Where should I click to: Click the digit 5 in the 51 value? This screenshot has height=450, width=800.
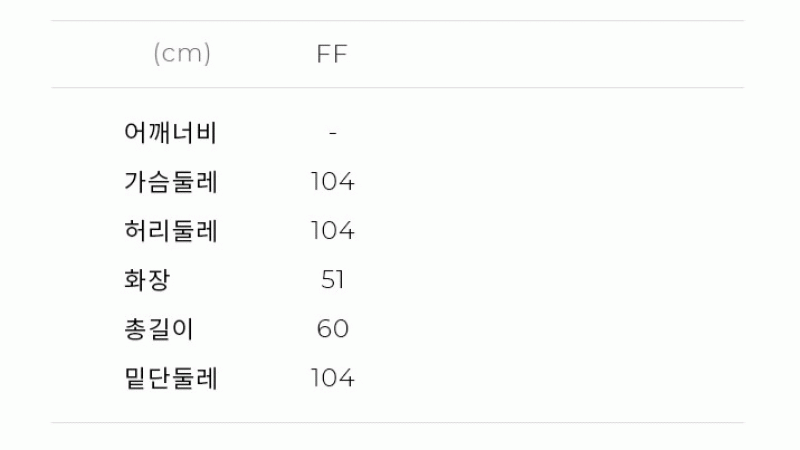coord(328,280)
